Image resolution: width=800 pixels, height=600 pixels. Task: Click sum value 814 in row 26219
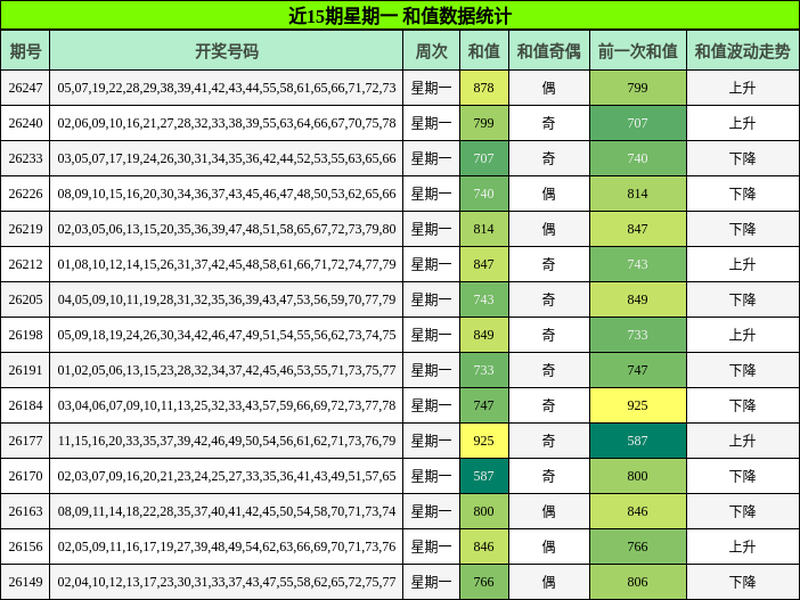click(484, 229)
